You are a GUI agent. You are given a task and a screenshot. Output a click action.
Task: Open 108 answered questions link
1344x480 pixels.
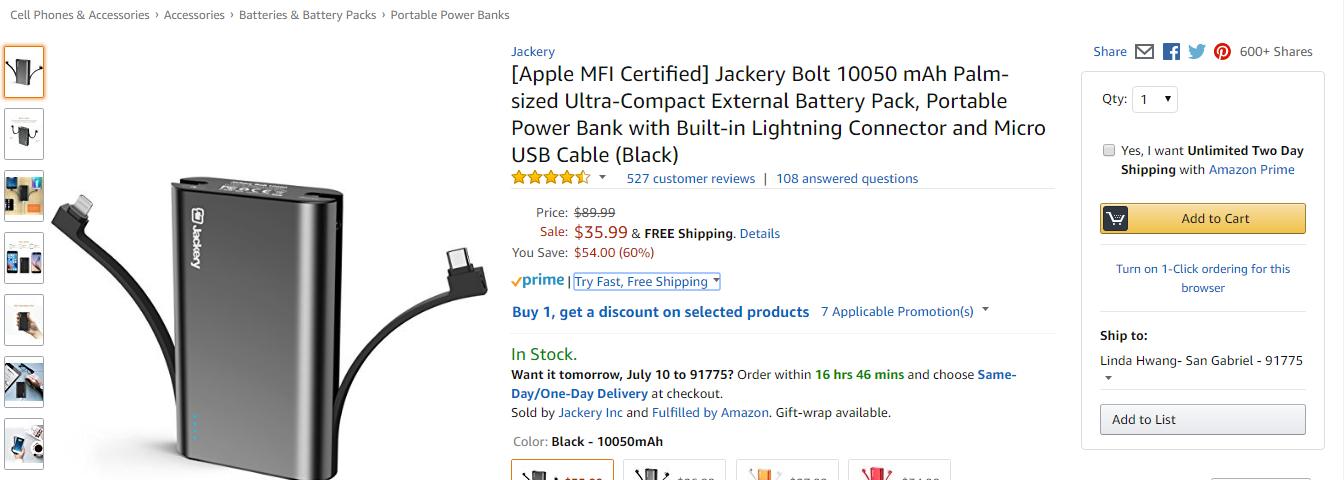pos(847,179)
